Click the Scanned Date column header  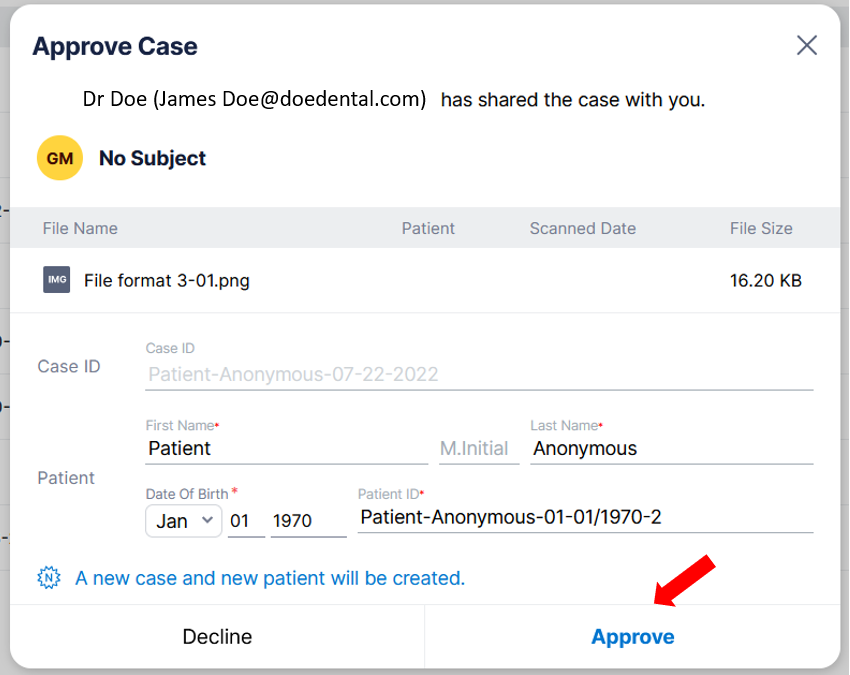[x=583, y=228]
